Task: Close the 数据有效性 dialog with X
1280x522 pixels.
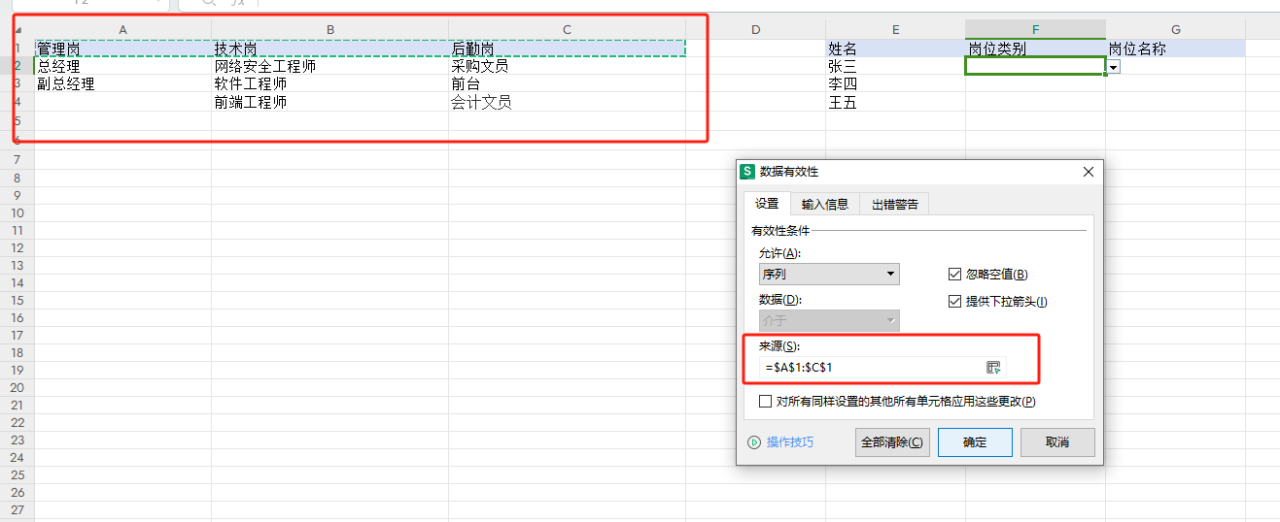Action: [x=1089, y=172]
